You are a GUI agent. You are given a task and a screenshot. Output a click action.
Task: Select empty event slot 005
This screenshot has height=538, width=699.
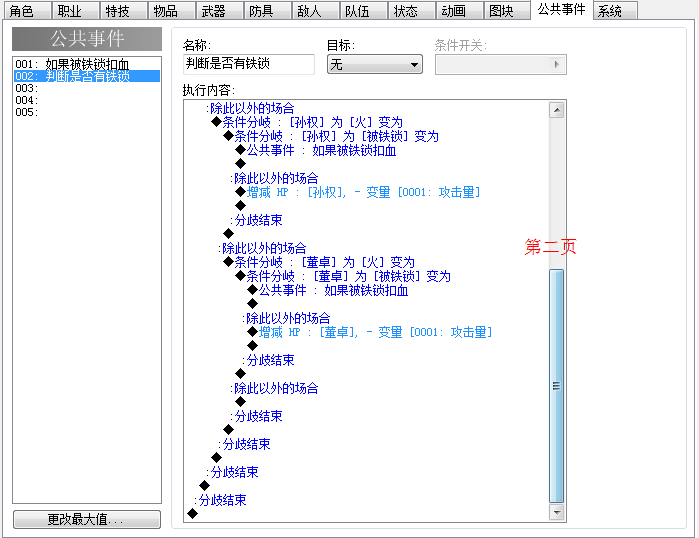pos(87,112)
